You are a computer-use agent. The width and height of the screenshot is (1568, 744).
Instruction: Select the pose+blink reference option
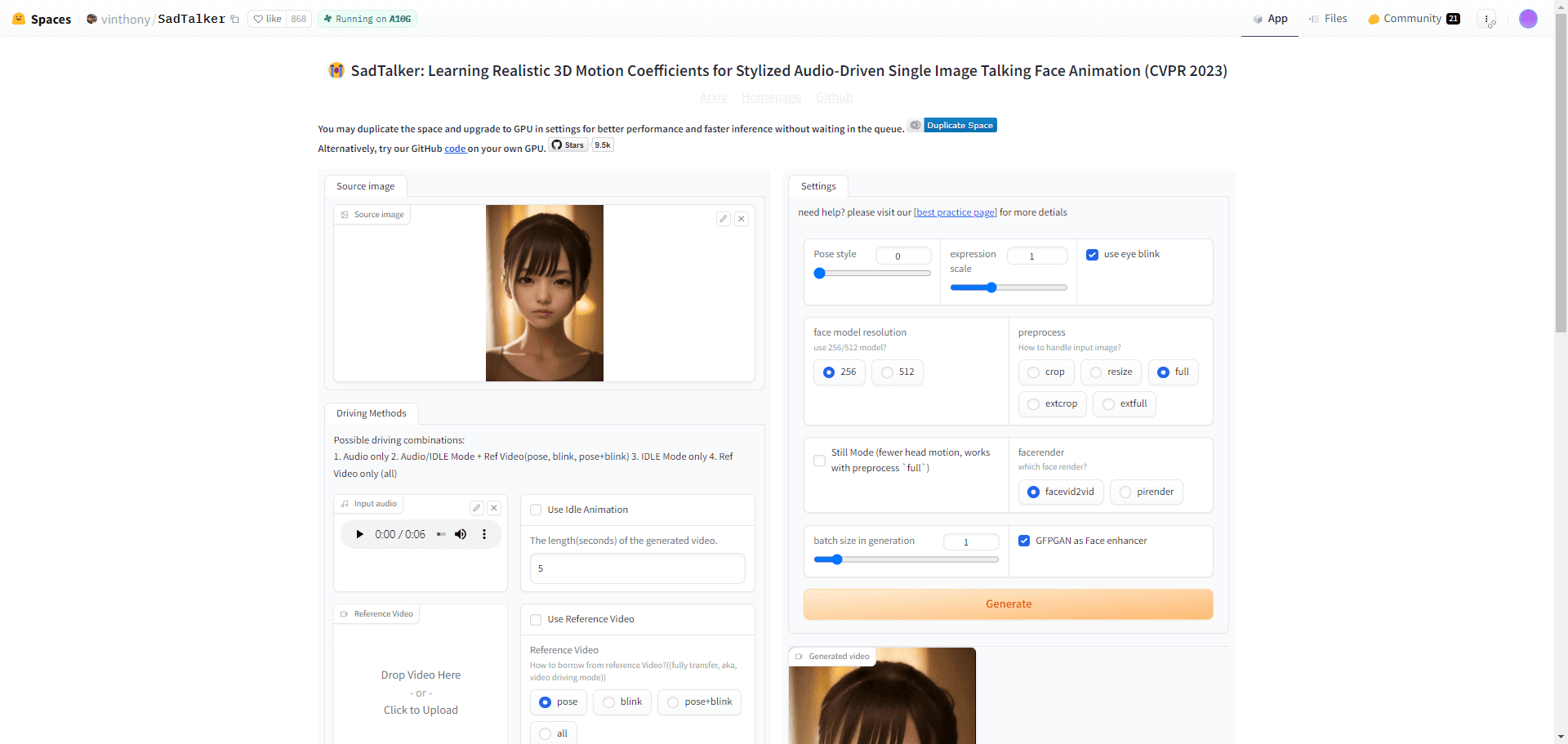[x=700, y=702]
